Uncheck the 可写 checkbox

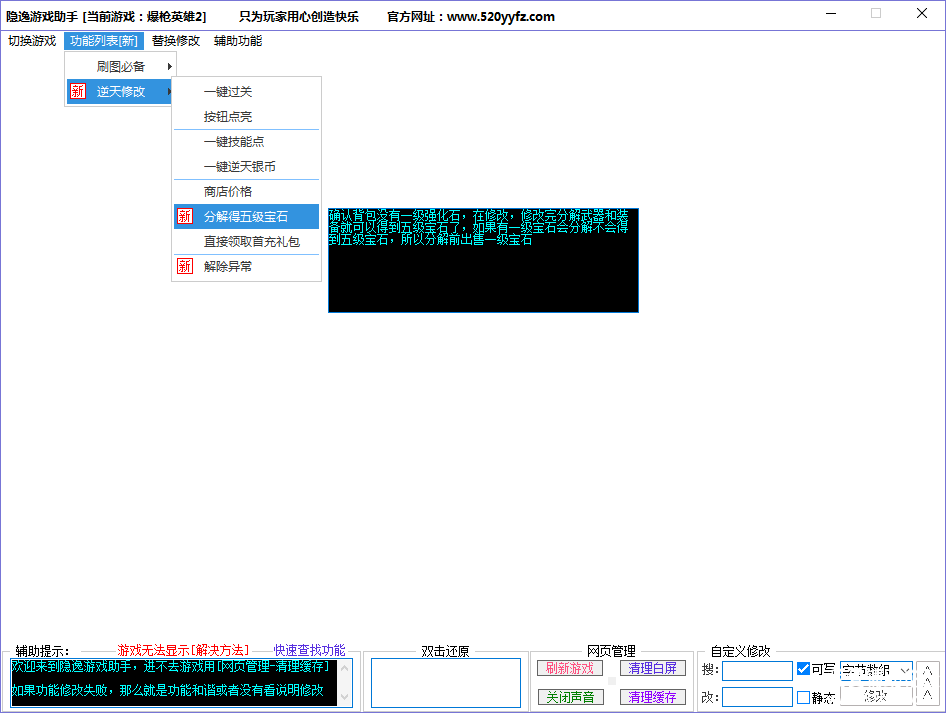coord(803,669)
